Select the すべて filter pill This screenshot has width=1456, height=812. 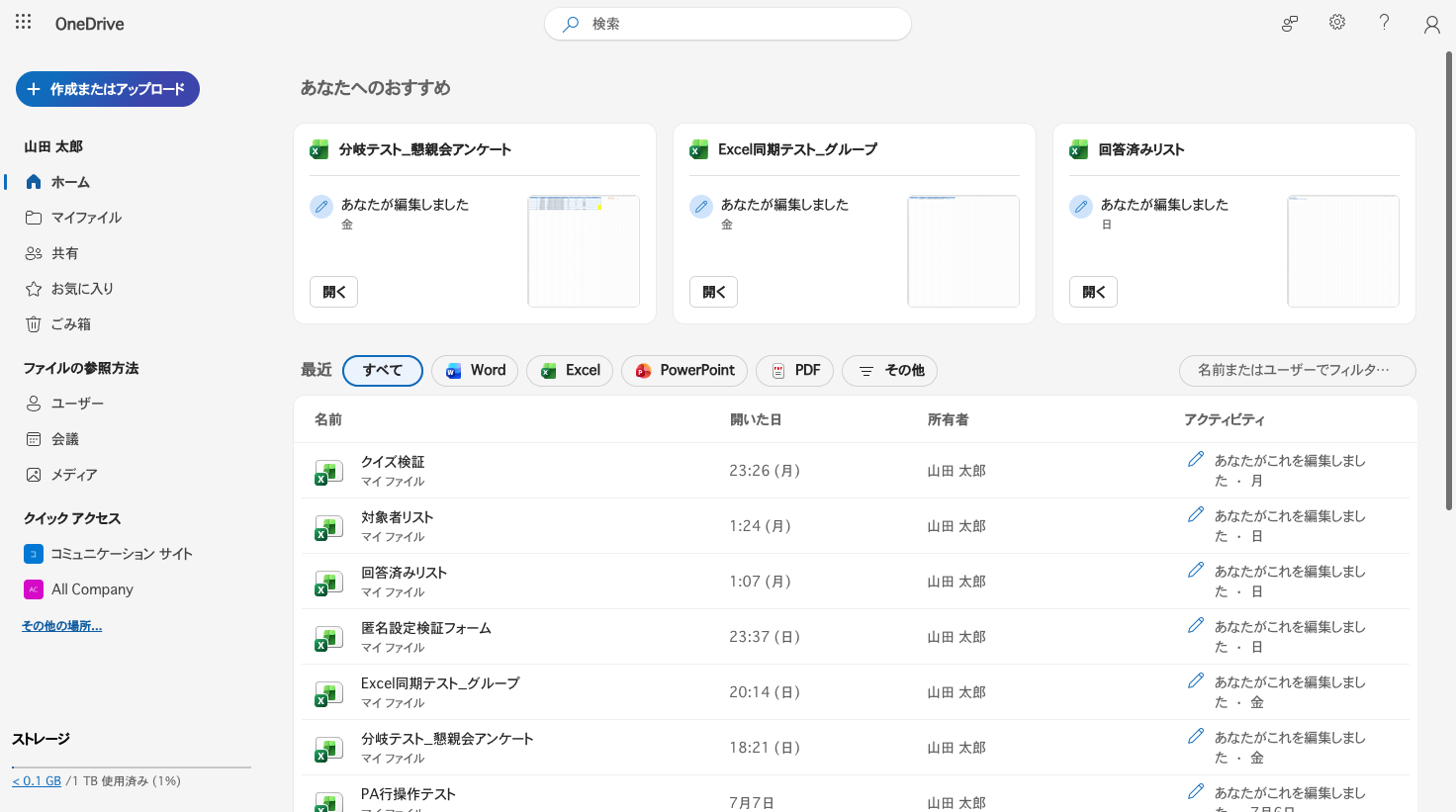point(383,371)
